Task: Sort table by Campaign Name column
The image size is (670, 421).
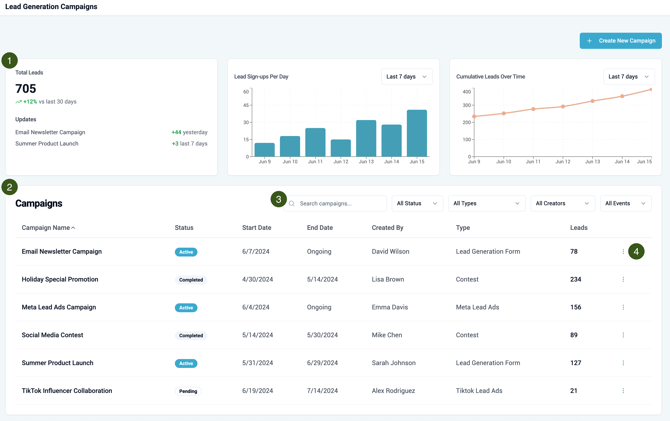Action: point(48,228)
